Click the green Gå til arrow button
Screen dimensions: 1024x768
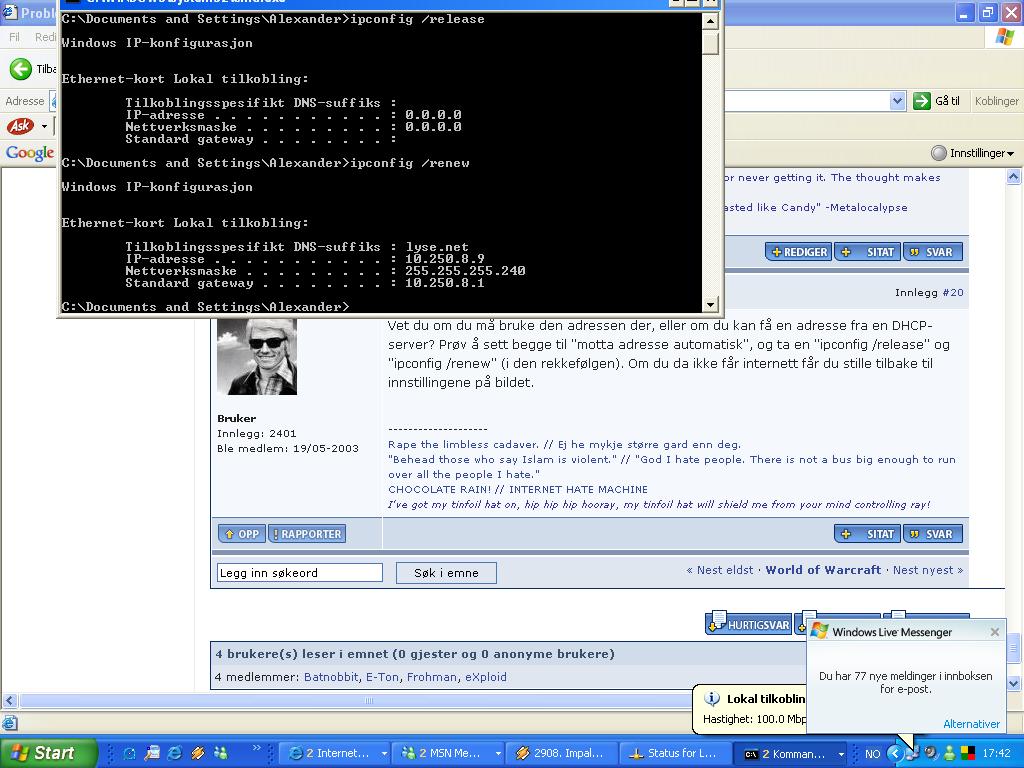click(922, 101)
